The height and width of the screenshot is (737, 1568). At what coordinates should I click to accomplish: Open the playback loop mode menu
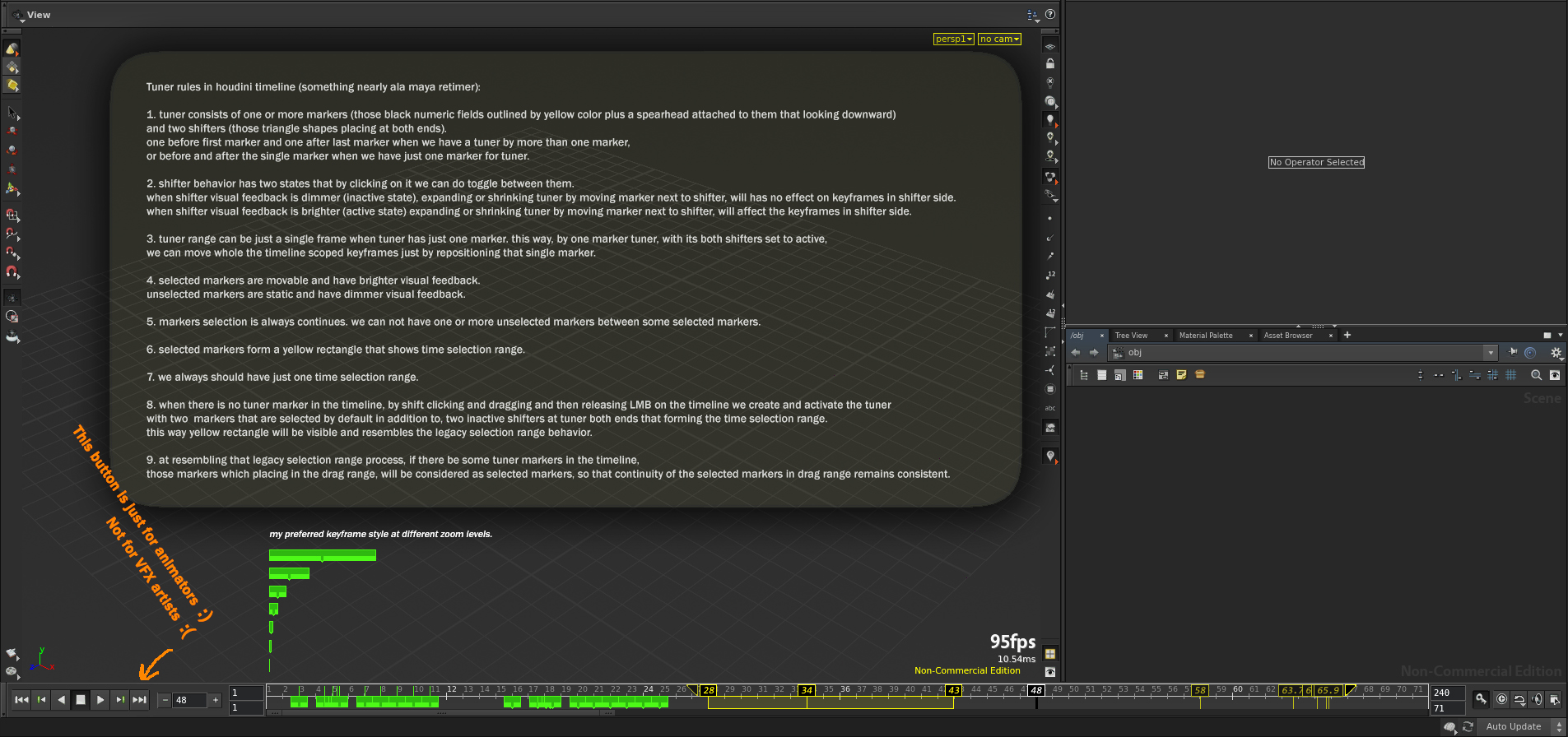[1520, 699]
